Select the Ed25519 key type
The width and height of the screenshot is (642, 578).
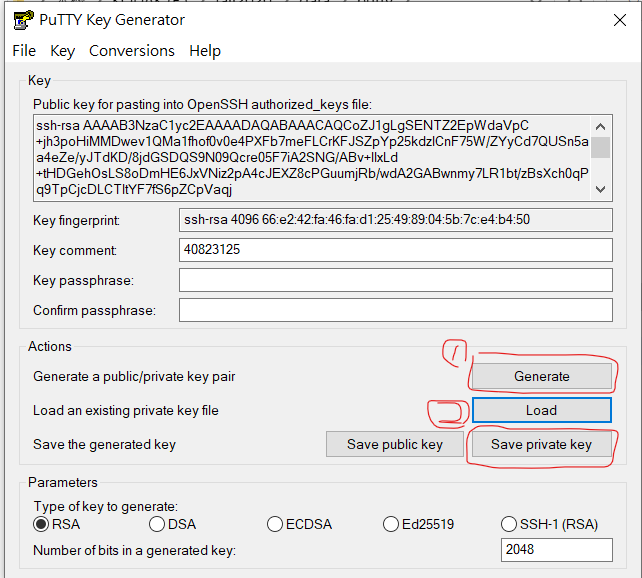point(418,524)
